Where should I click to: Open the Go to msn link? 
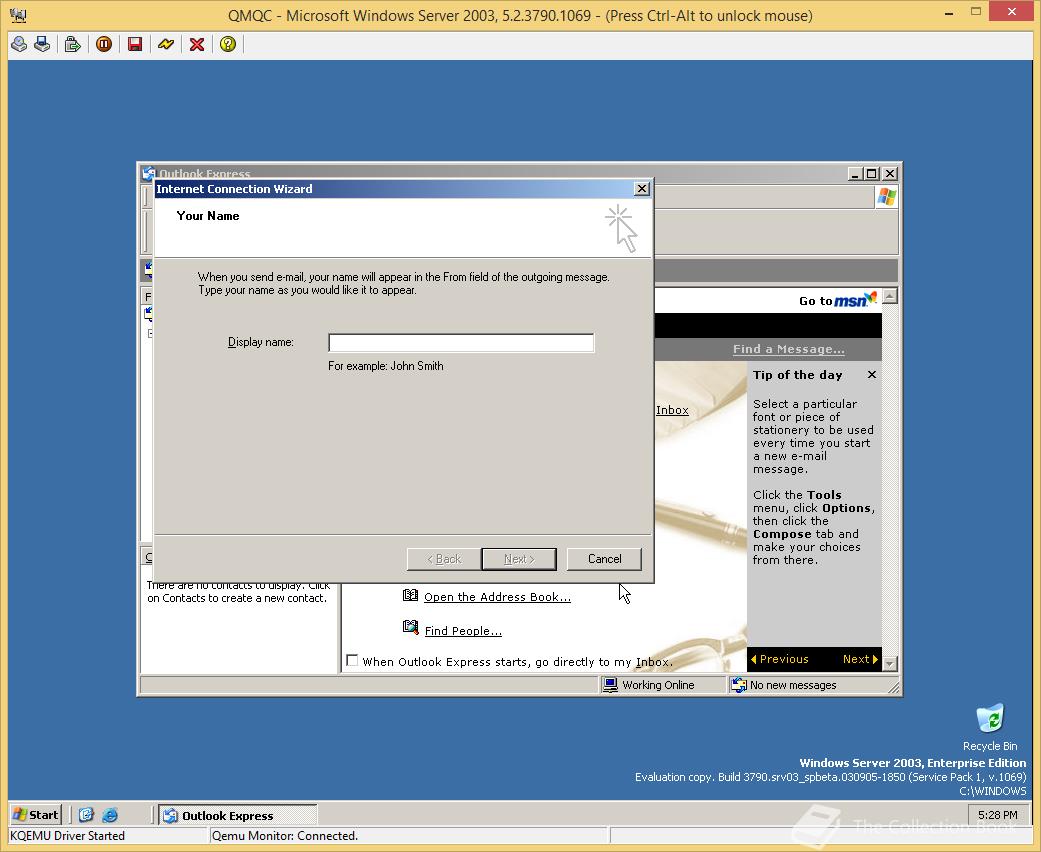[837, 301]
